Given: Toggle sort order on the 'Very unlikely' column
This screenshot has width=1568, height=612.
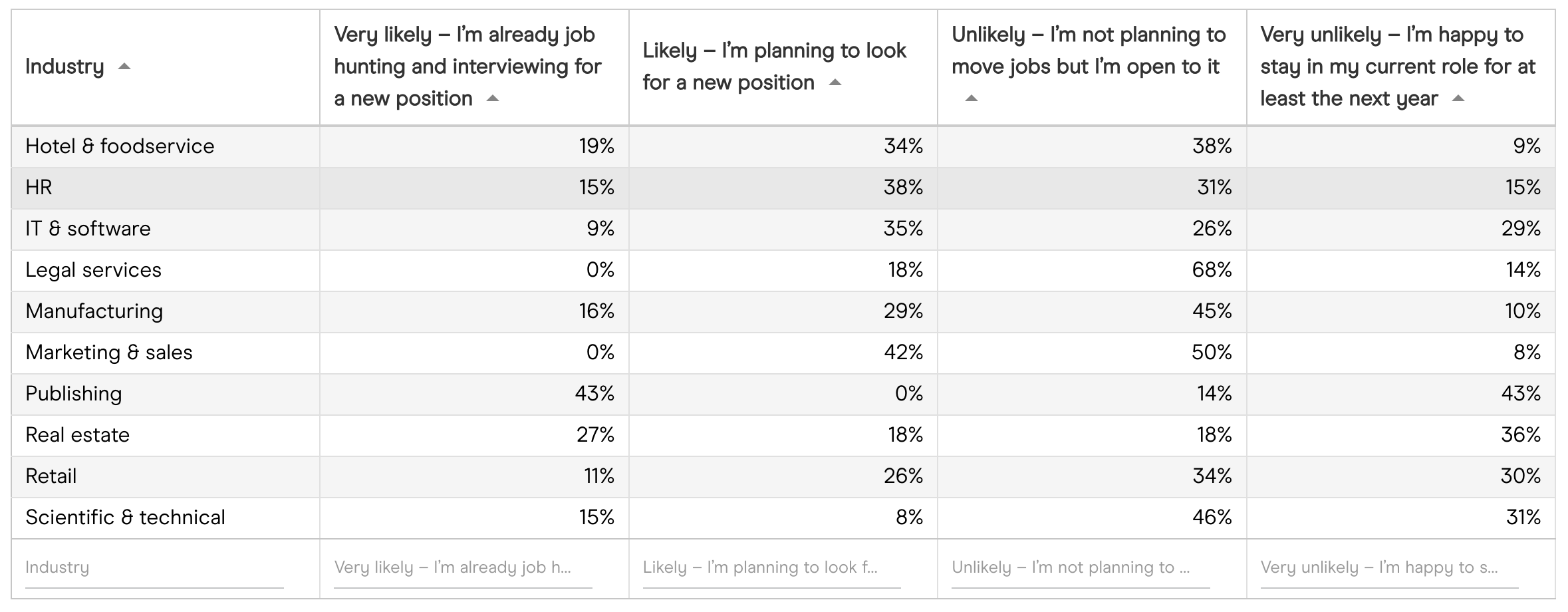Looking at the screenshot, I should pyautogui.click(x=1459, y=98).
